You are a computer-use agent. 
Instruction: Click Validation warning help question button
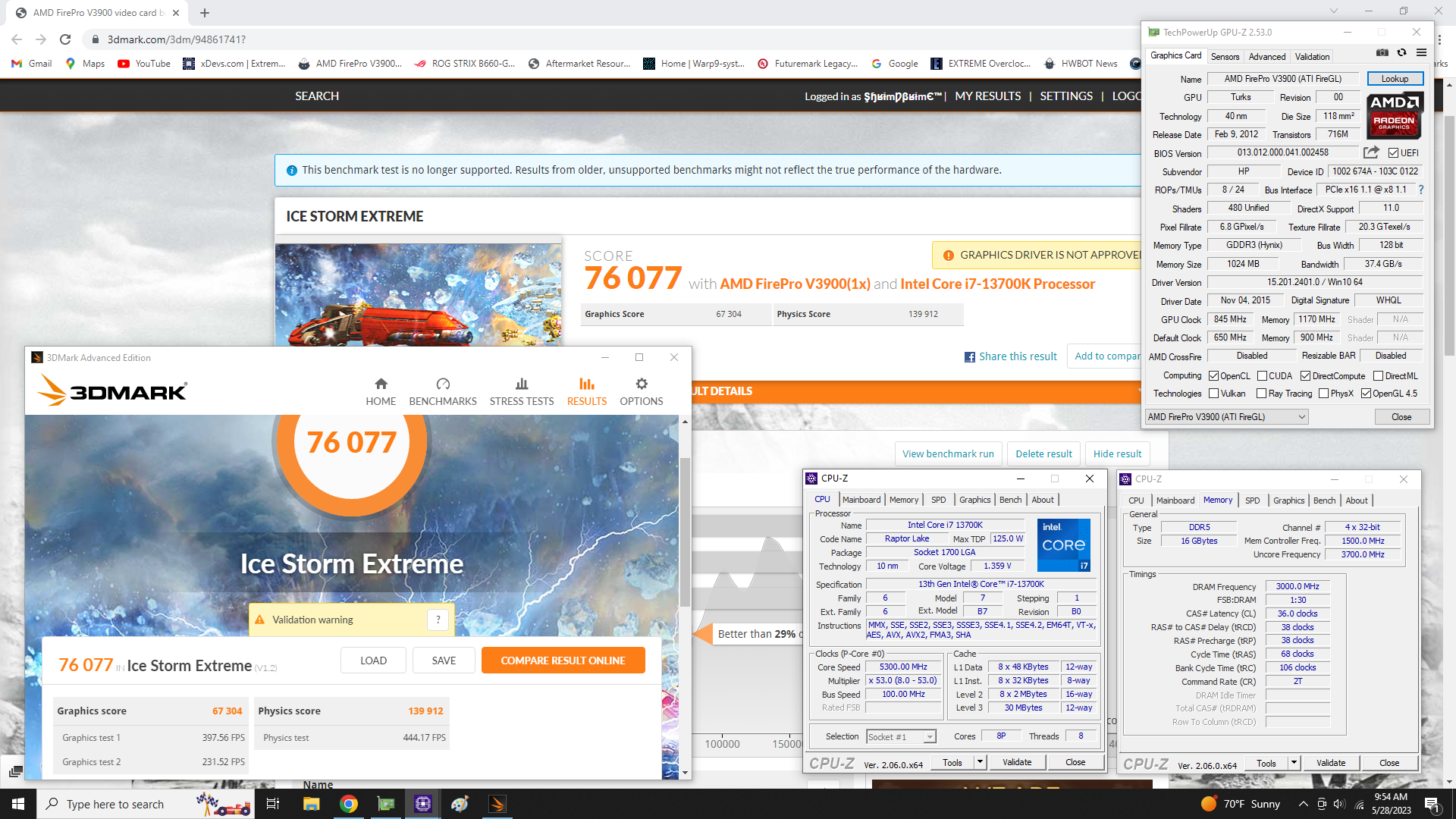pos(438,620)
